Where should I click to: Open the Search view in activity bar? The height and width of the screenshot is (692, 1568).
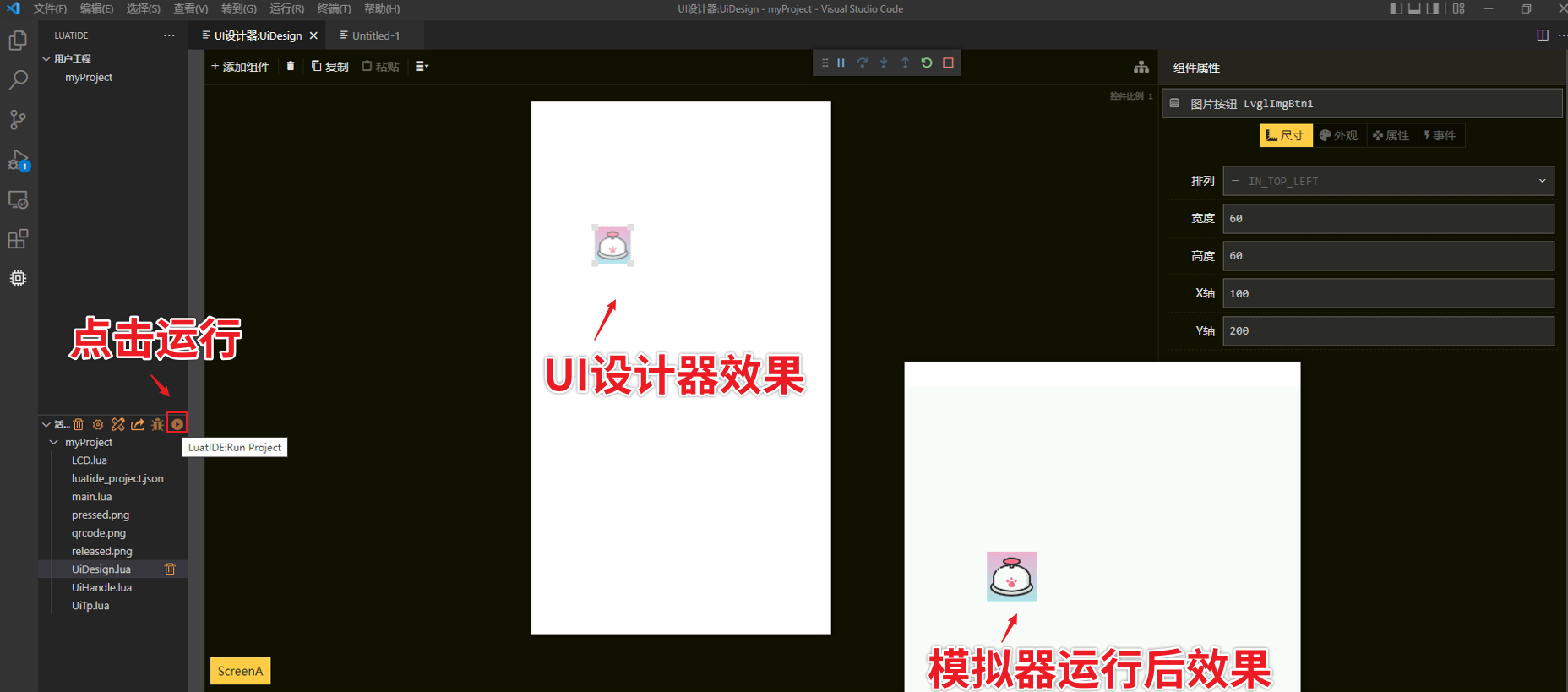[x=18, y=80]
